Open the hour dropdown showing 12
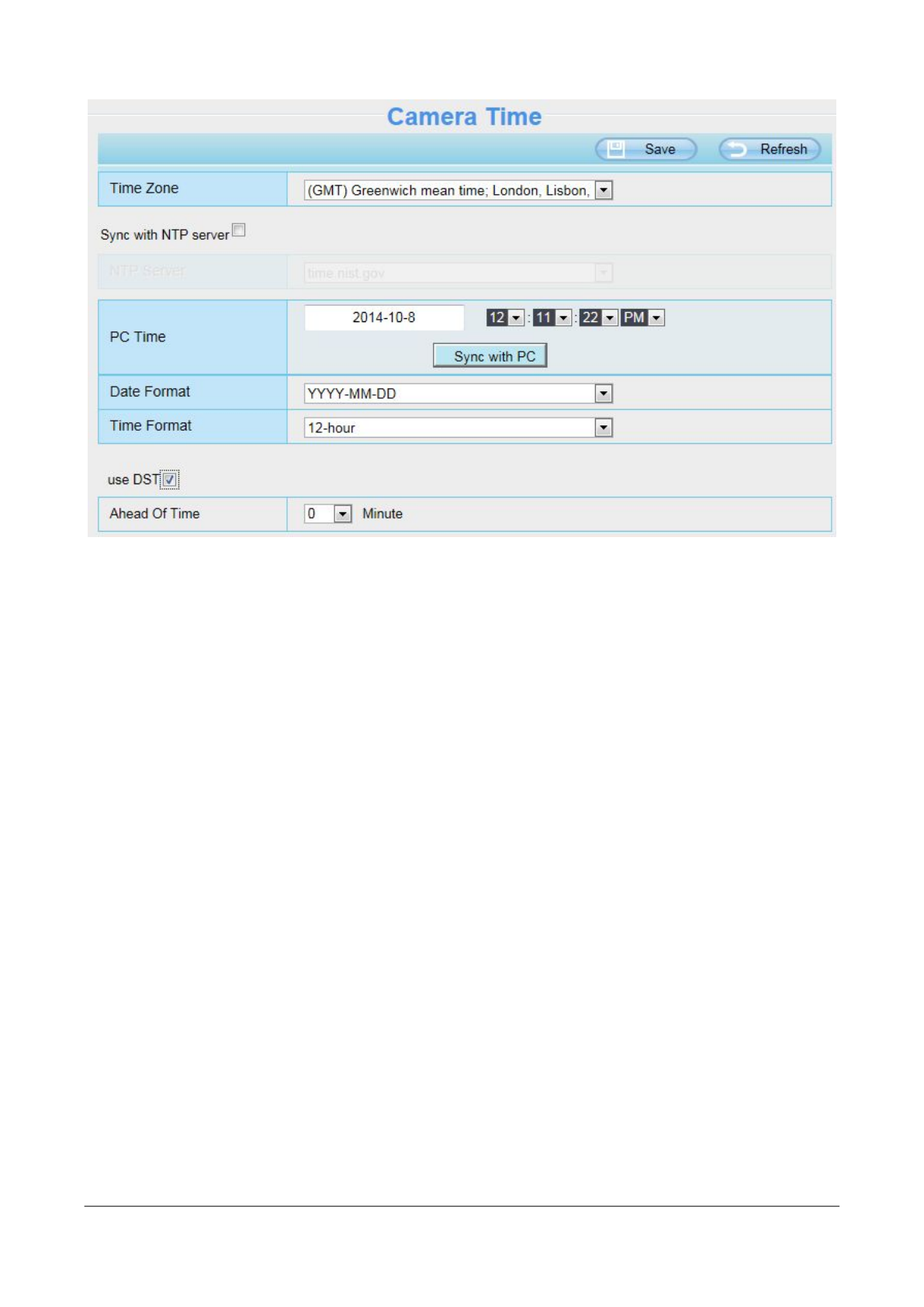 tap(505, 317)
